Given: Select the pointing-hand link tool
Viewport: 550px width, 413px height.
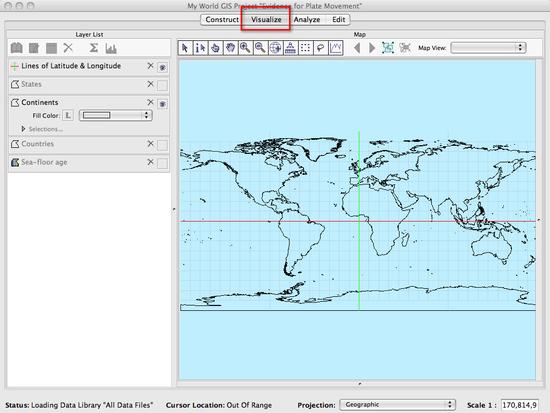Looking at the screenshot, I should [215, 48].
